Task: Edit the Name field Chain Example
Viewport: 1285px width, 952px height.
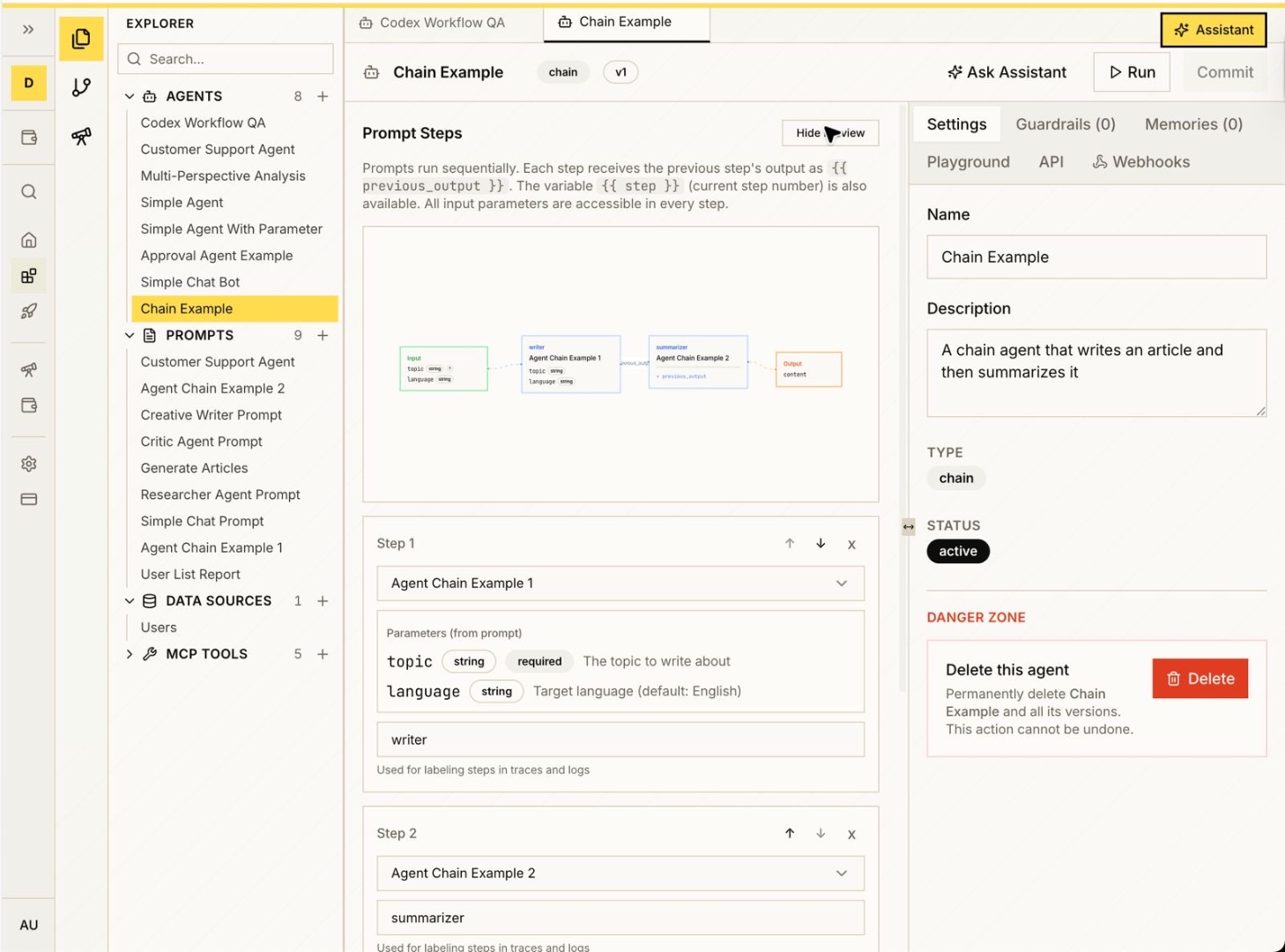Action: coord(1096,257)
